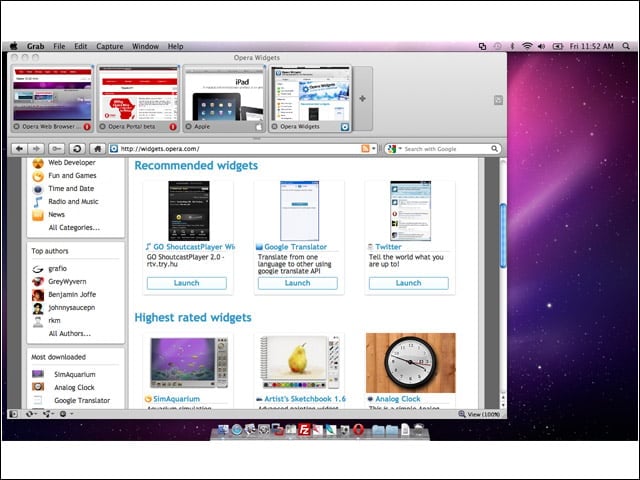Click the Radio and Music note icon

pyautogui.click(x=38, y=202)
